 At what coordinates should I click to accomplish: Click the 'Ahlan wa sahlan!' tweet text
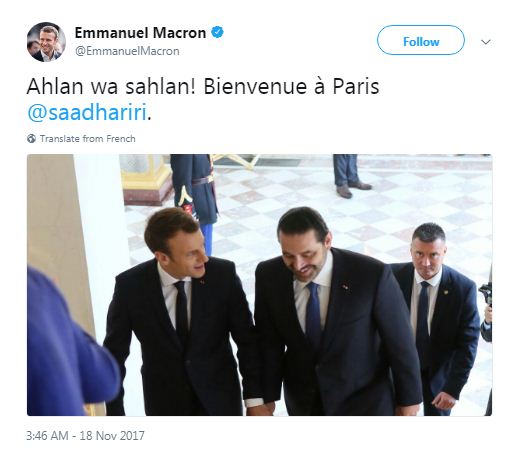coord(111,86)
